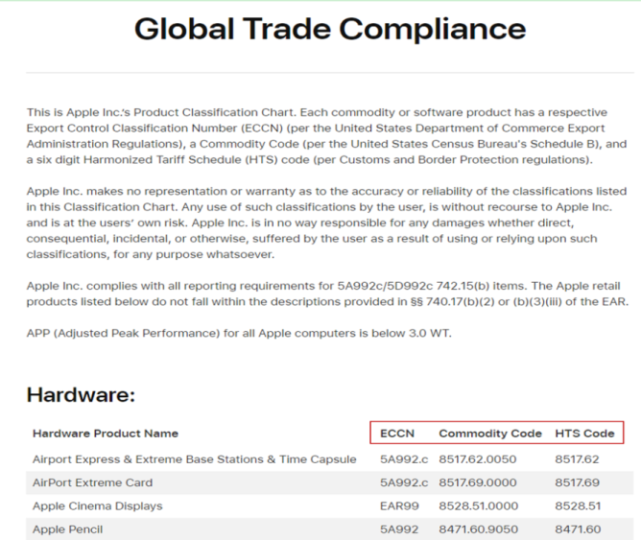Click the Commodity Code column header
The image size is (641, 540).
[x=490, y=433]
